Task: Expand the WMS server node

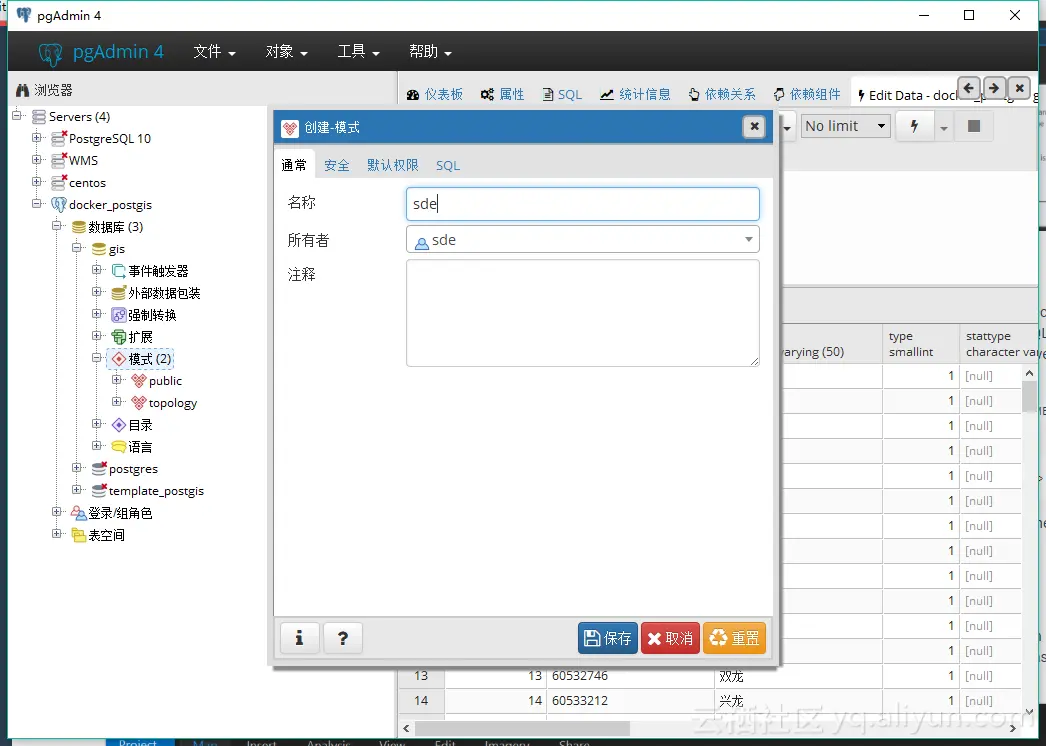Action: 37,159
